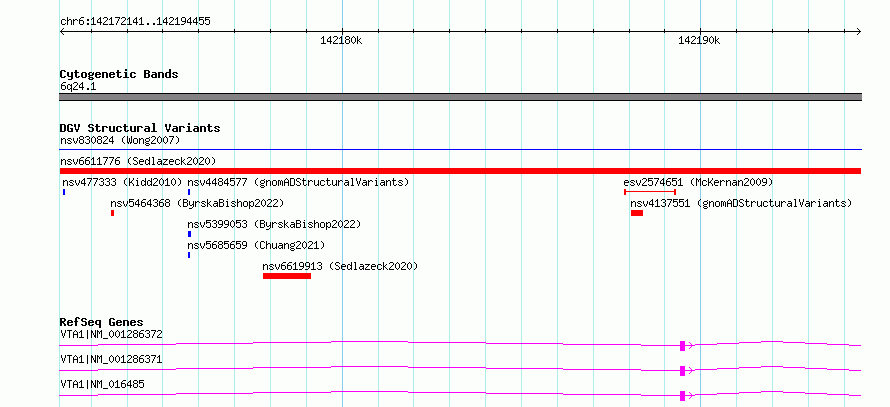Select the magenta exon block of NM_001286371
The image size is (890, 407).
click(682, 371)
